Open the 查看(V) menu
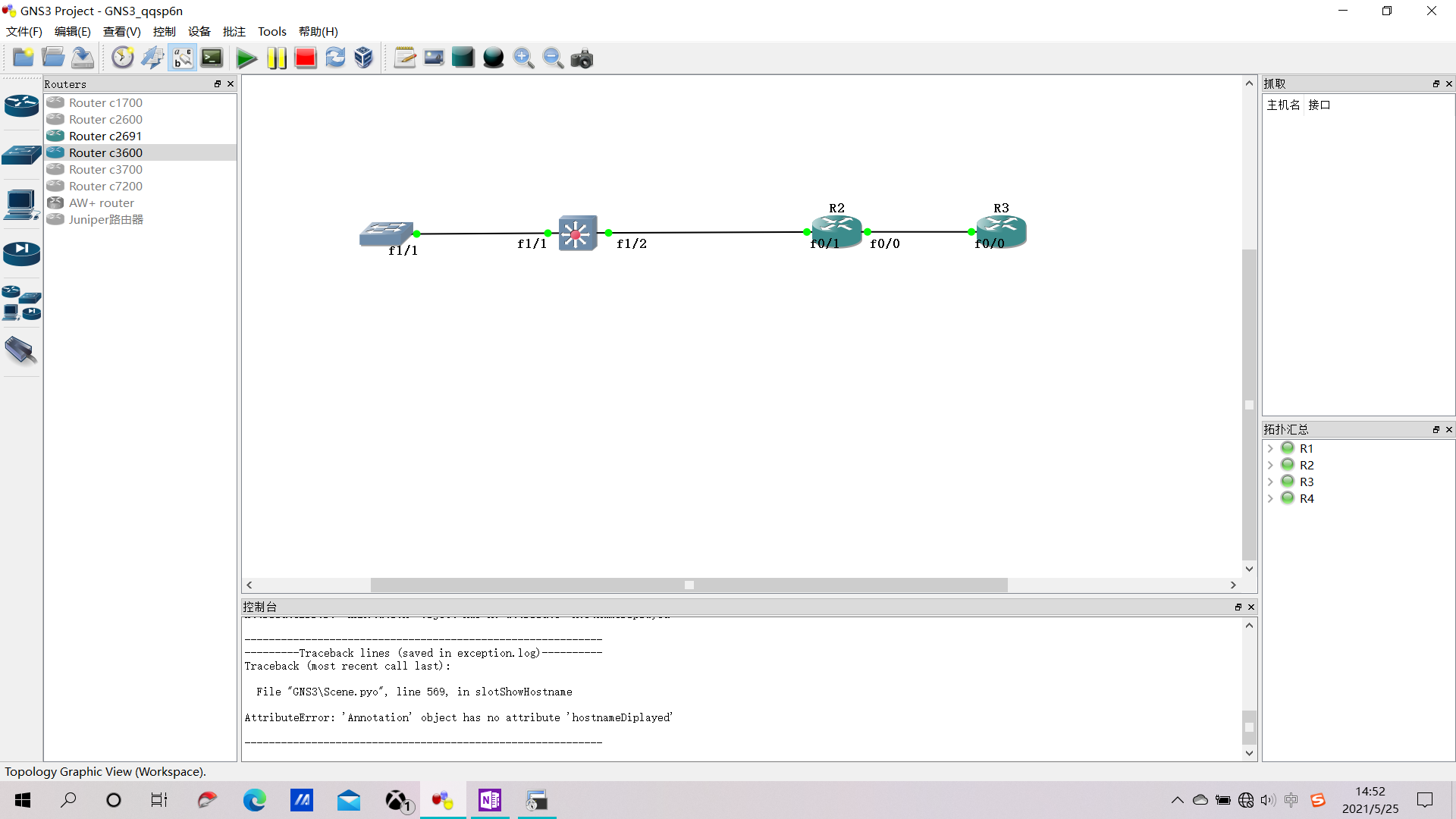The width and height of the screenshot is (1456, 819). tap(122, 31)
